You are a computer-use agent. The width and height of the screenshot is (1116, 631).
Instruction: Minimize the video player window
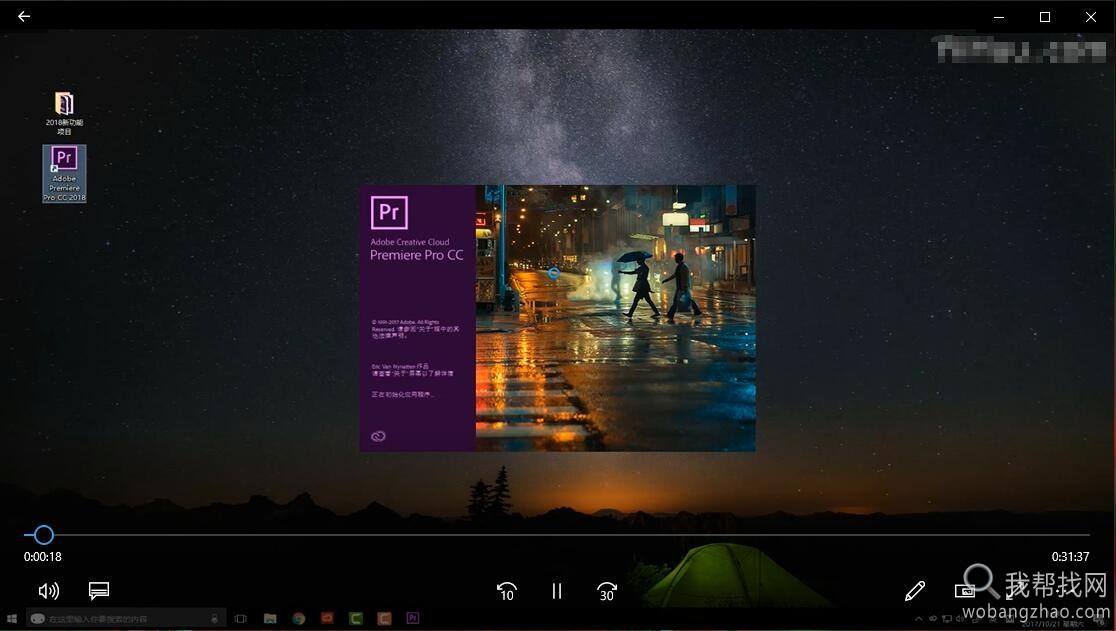[999, 16]
